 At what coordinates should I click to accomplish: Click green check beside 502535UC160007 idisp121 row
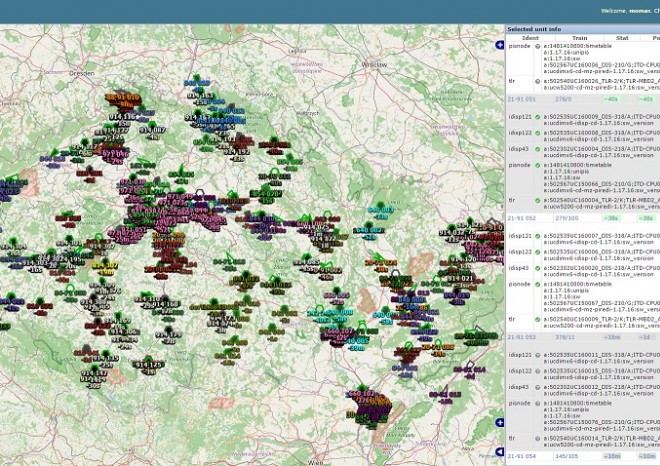(538, 236)
